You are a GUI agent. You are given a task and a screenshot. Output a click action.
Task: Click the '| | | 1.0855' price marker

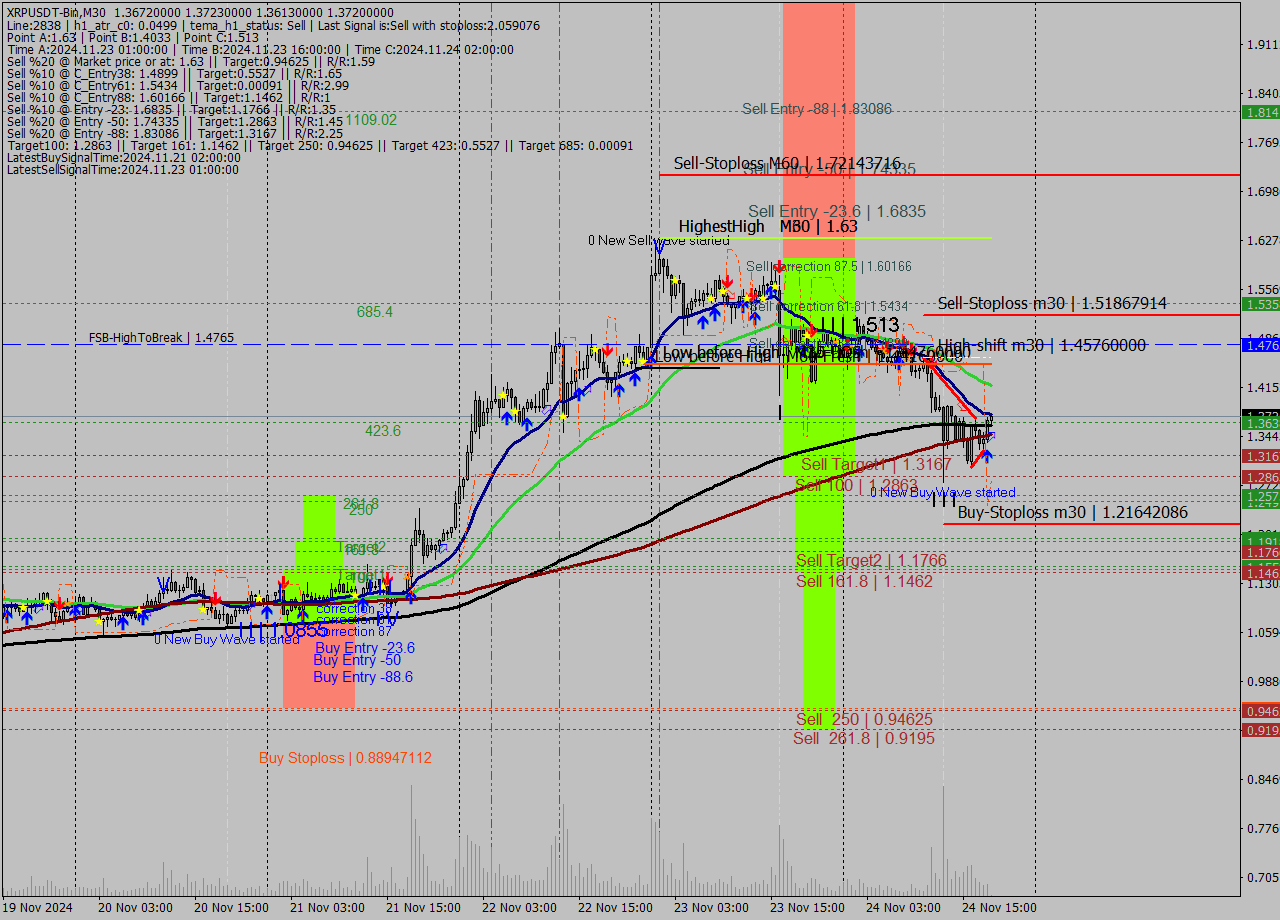point(283,630)
